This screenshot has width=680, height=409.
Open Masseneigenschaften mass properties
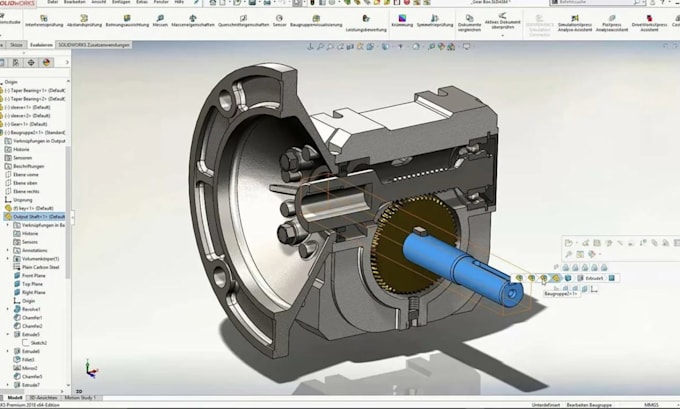(x=193, y=21)
